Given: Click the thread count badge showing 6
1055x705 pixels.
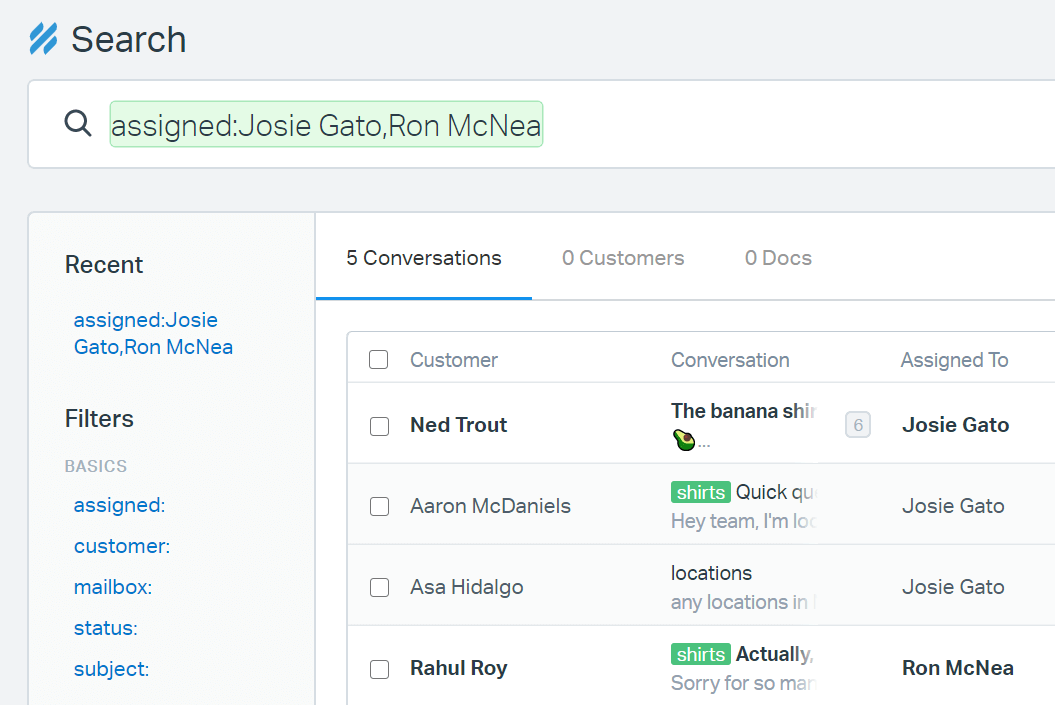Looking at the screenshot, I should tap(857, 425).
